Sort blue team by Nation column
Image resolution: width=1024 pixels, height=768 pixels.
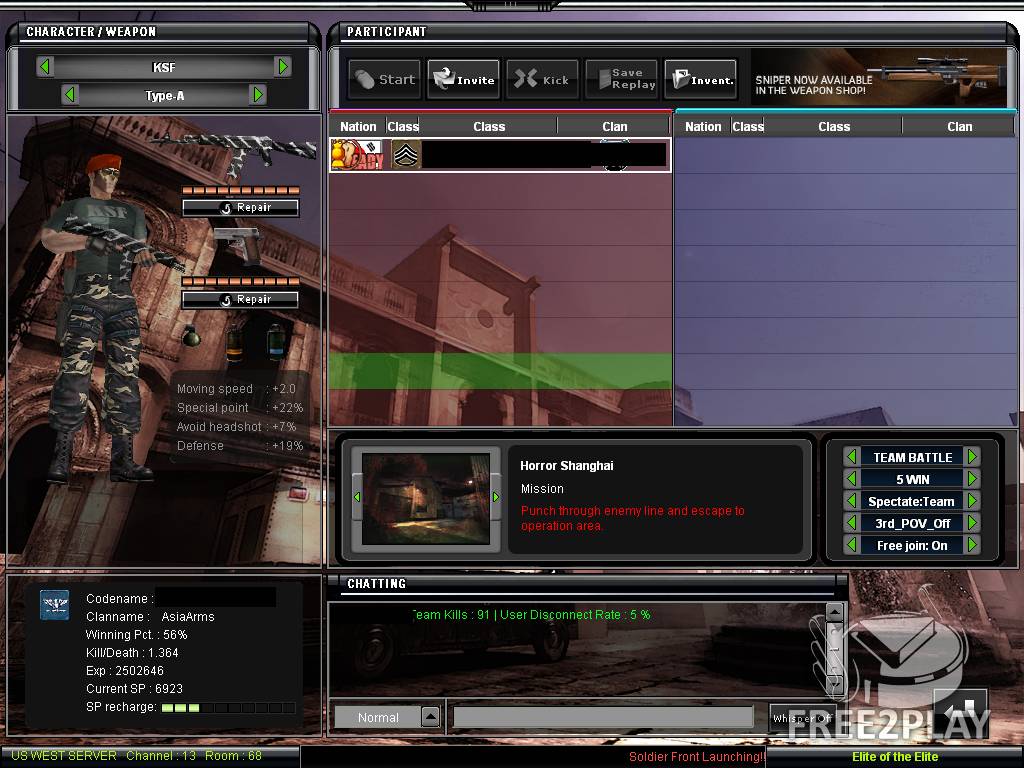click(703, 127)
